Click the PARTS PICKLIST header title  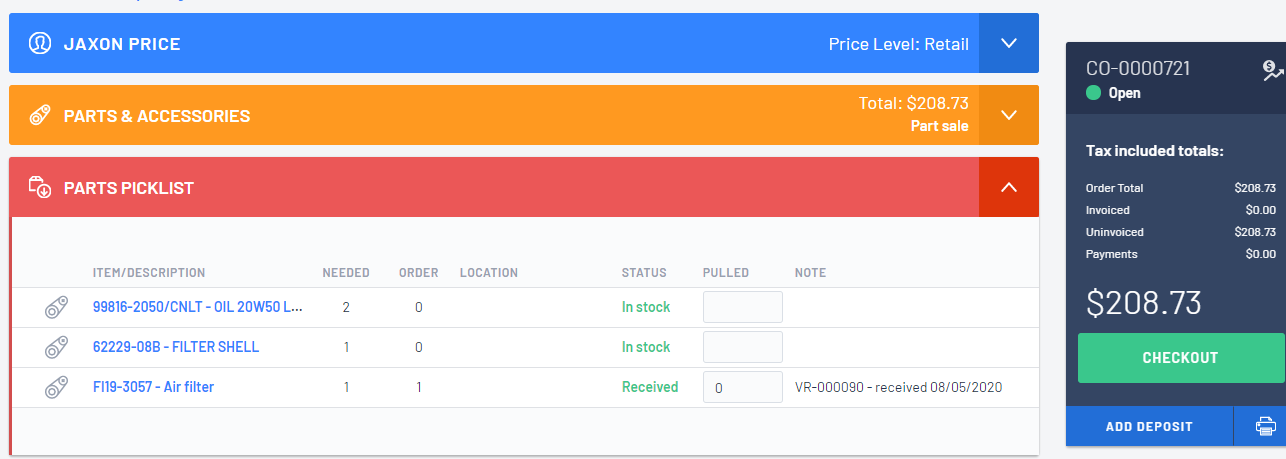point(129,188)
